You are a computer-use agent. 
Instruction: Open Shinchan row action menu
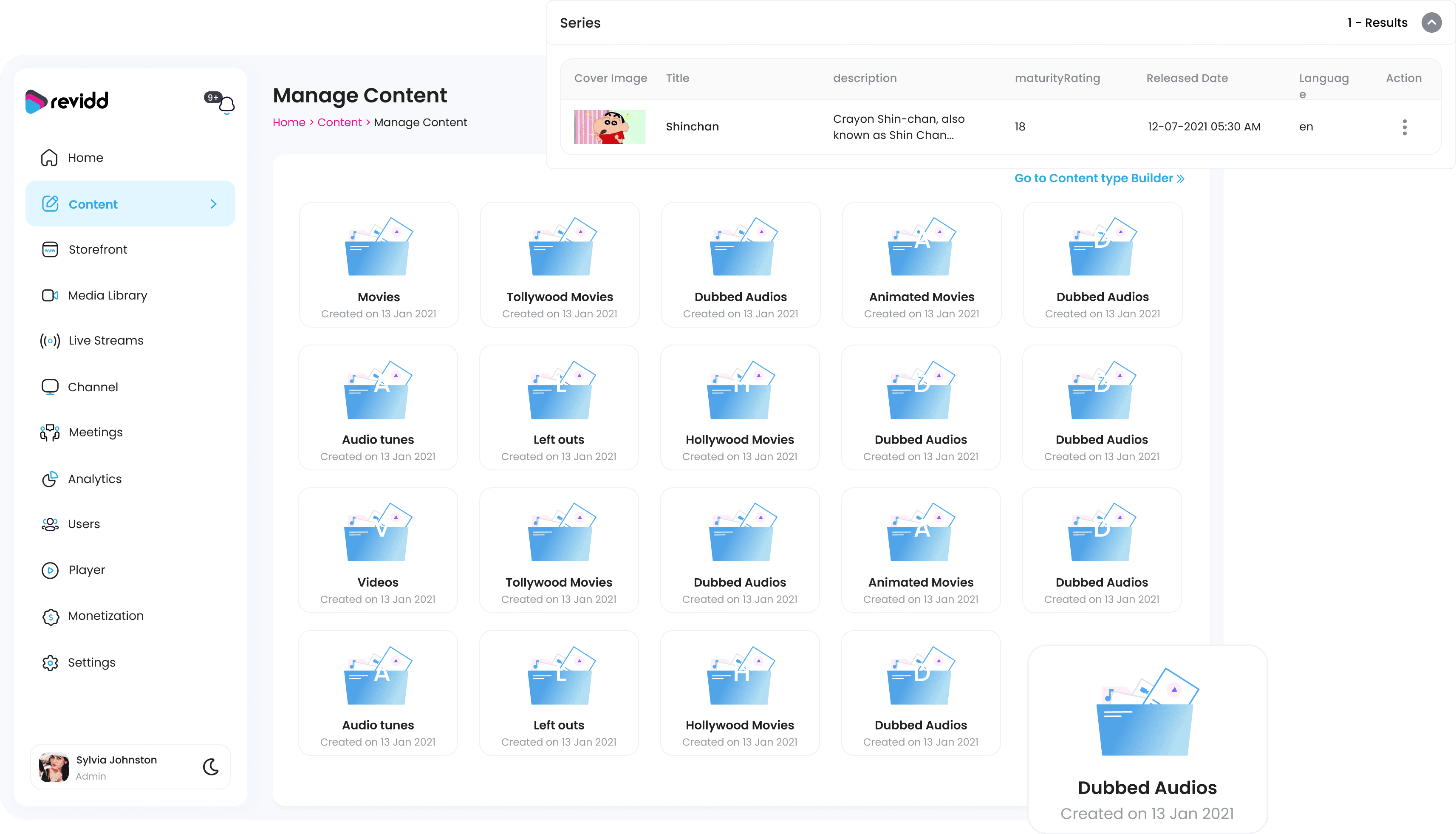point(1404,127)
